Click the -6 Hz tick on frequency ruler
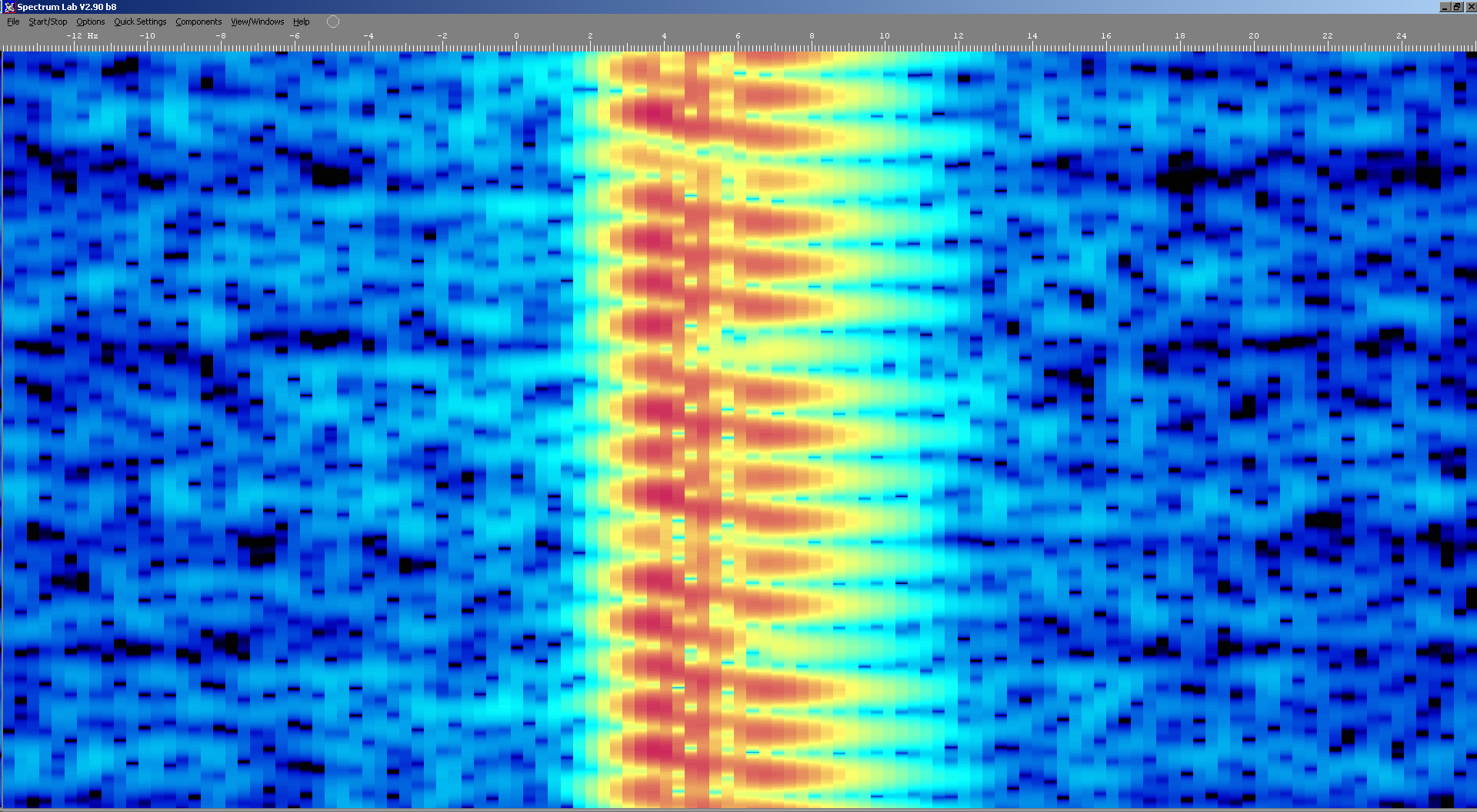The height and width of the screenshot is (812, 1477). 295,37
